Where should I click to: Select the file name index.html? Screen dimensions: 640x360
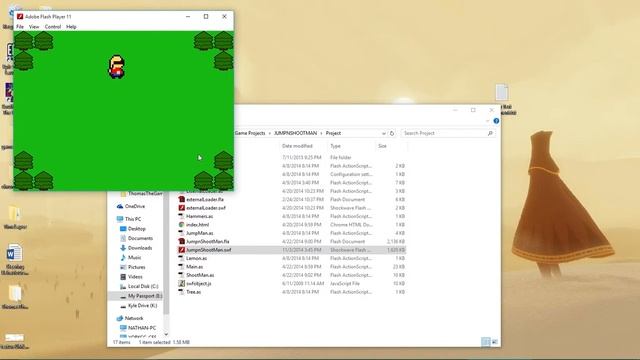click(198, 224)
